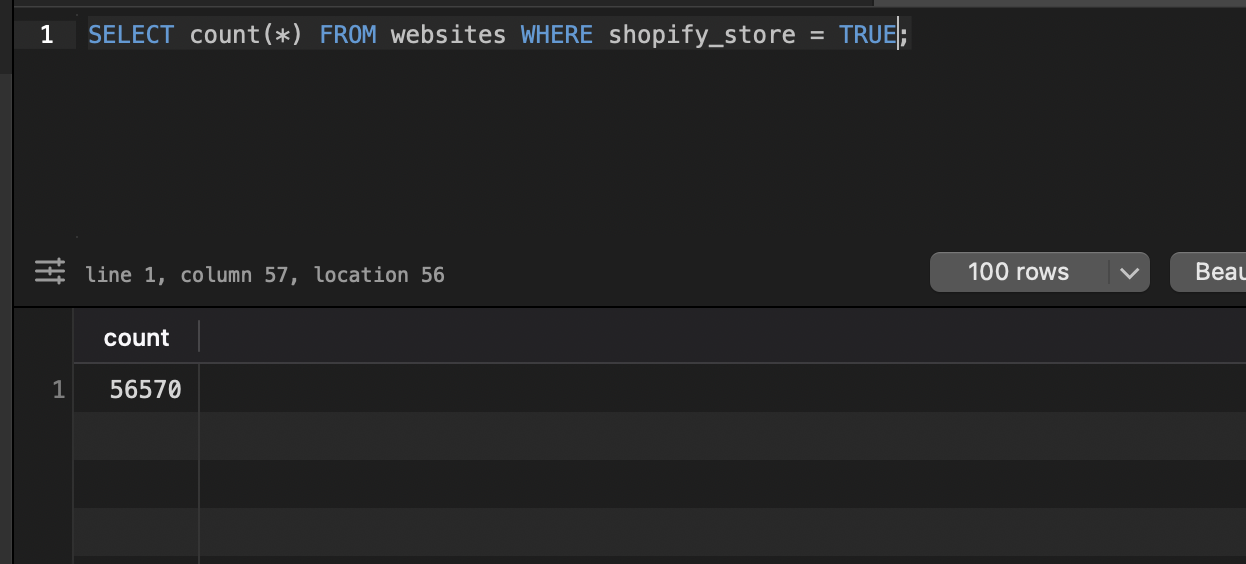This screenshot has height=564, width=1246.
Task: Click line number 1 in the editor gutter
Action: pyautogui.click(x=46, y=35)
